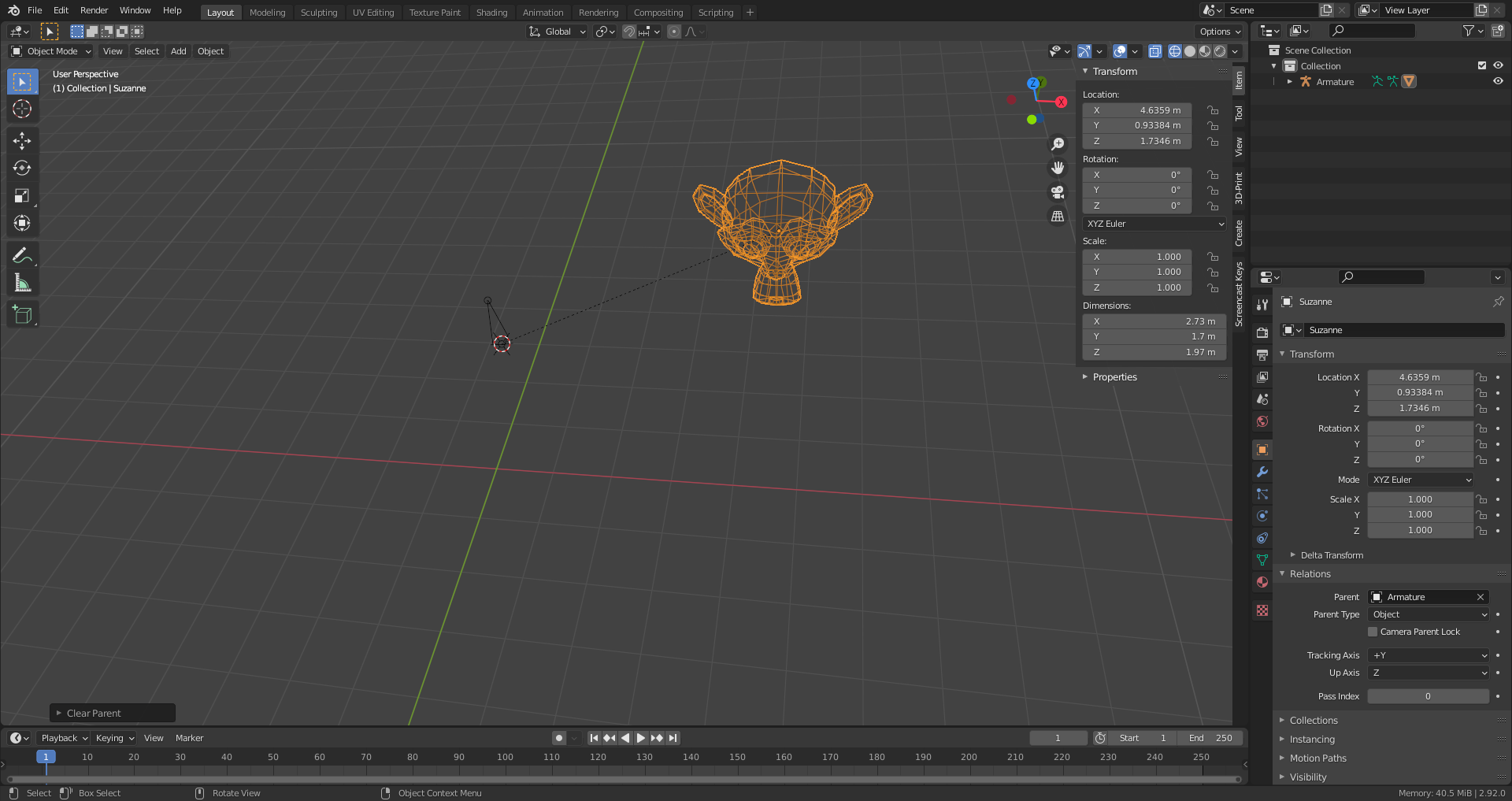The image size is (1512, 801).
Task: Jump to the timeline end frame
Action: (673, 738)
